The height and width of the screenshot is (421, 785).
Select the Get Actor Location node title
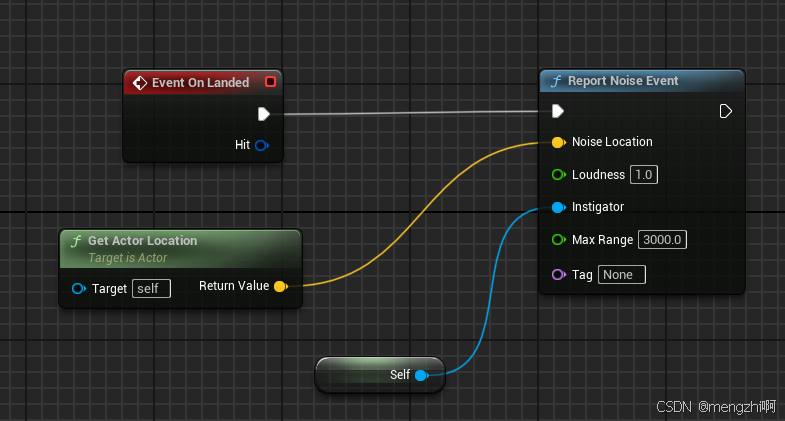pyautogui.click(x=143, y=241)
